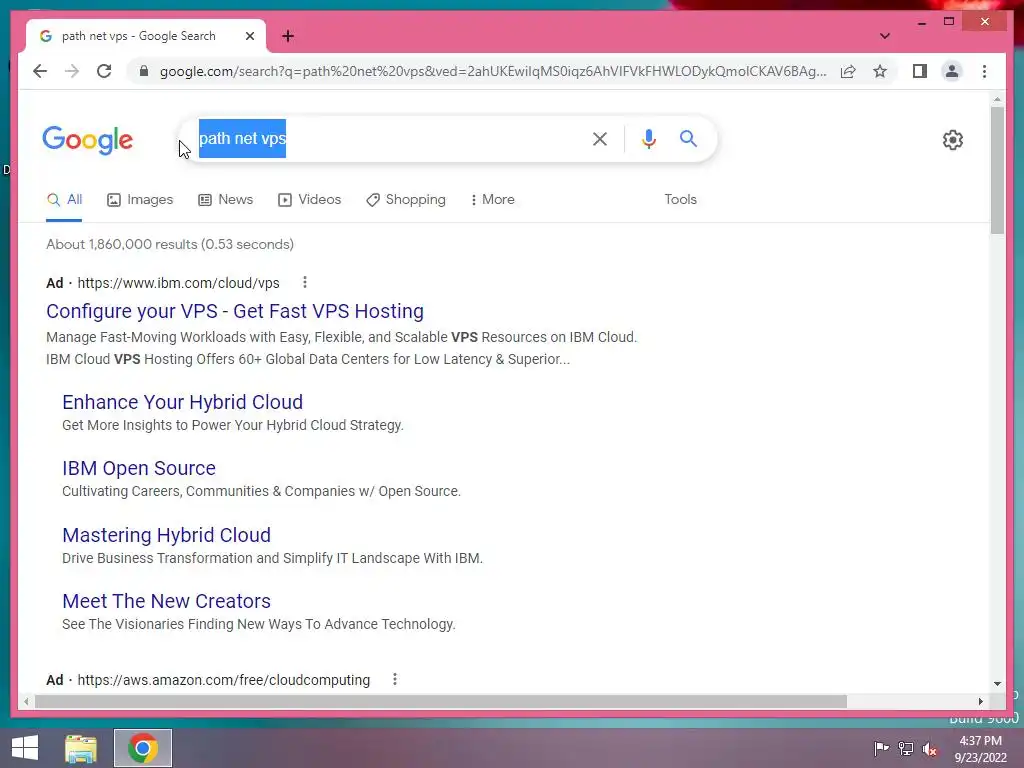Open Google quick settings gear
Image resolution: width=1024 pixels, height=768 pixels.
tap(952, 140)
